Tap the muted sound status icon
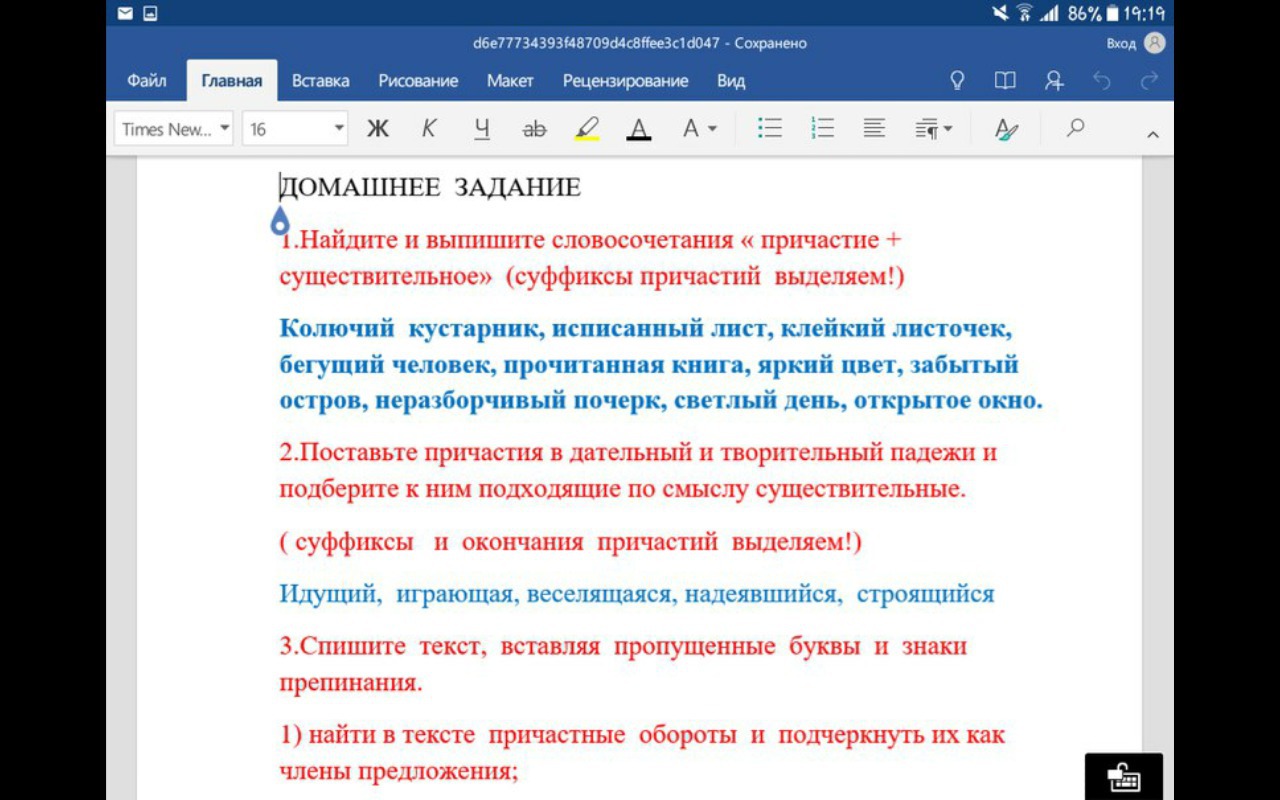The image size is (1280, 800). coord(1000,13)
